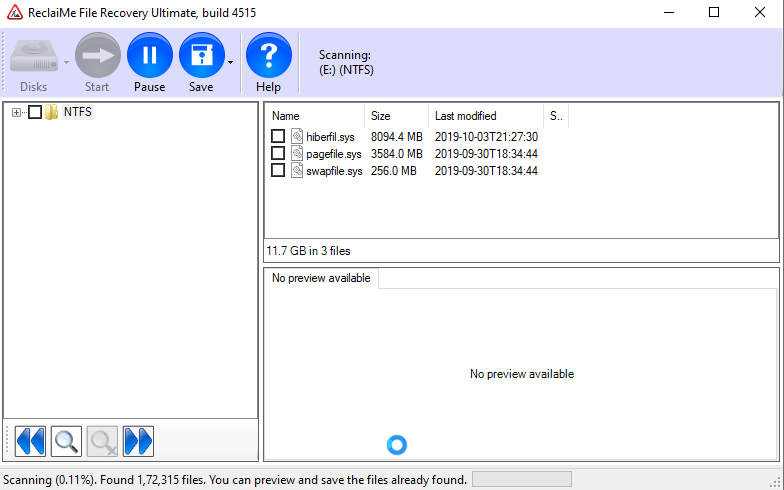This screenshot has width=784, height=490.
Task: Select the No preview available tab
Action: (321, 278)
